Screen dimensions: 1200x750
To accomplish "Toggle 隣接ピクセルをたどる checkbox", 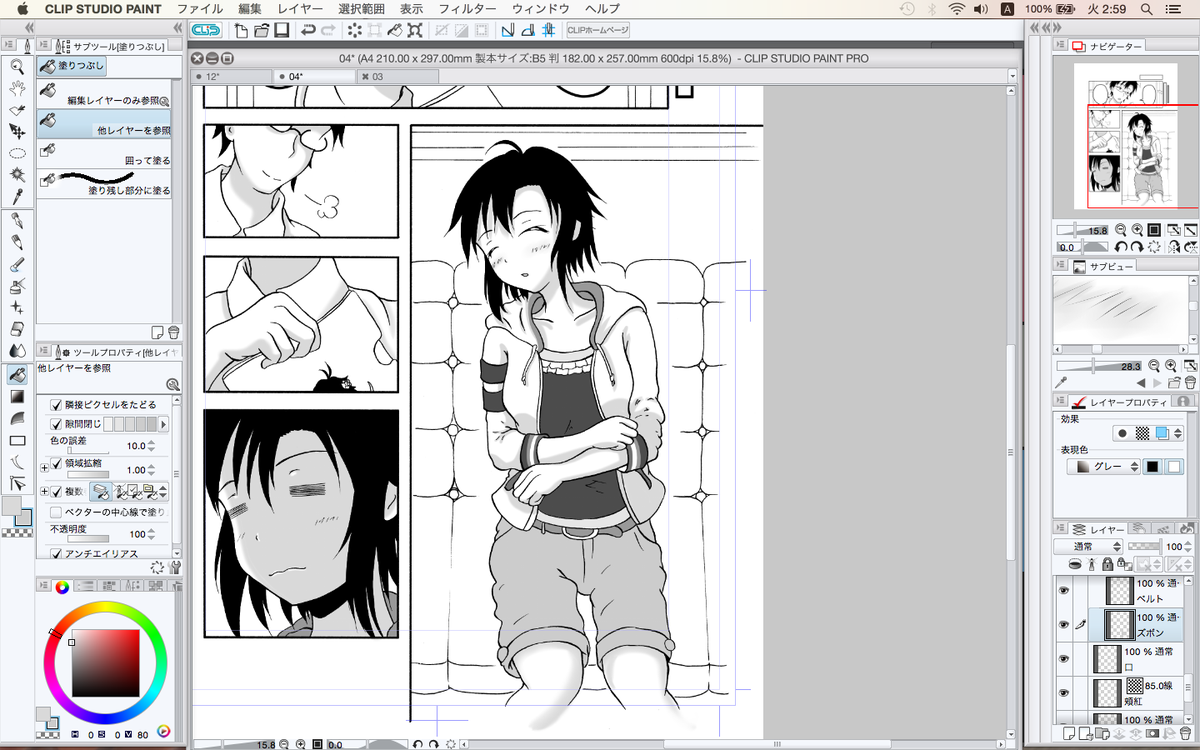I will (x=56, y=405).
